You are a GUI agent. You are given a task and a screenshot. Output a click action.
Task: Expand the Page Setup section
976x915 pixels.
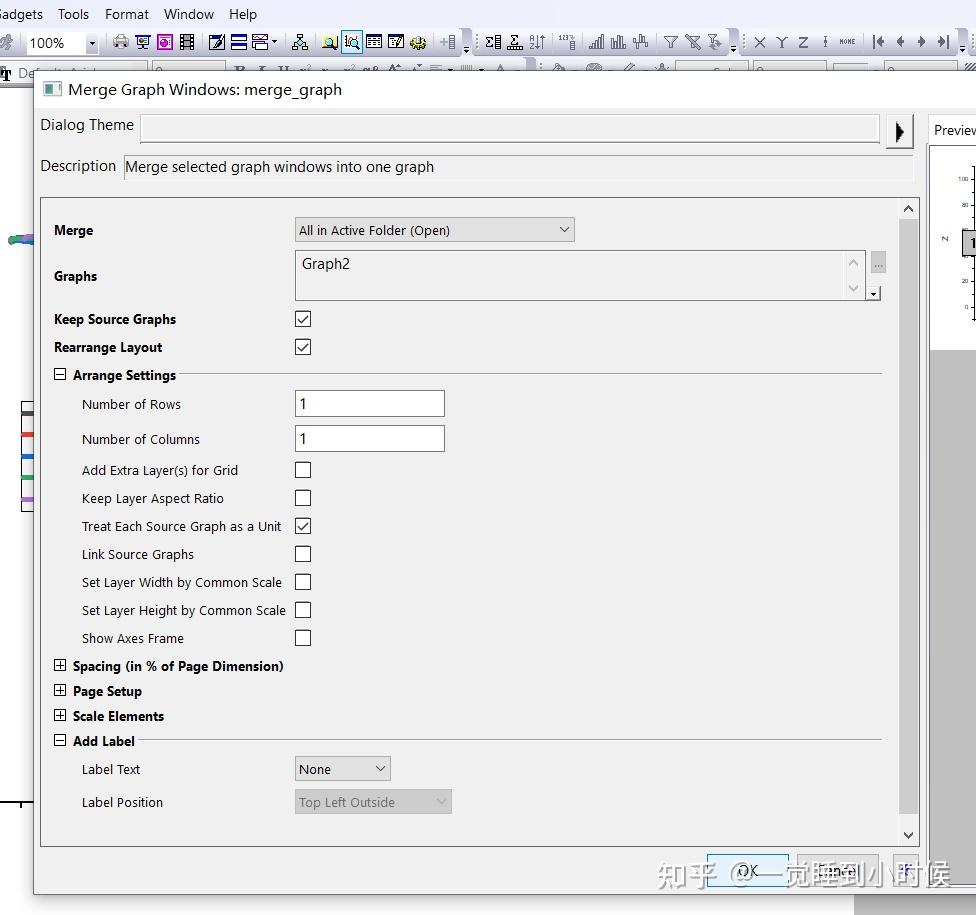point(60,690)
